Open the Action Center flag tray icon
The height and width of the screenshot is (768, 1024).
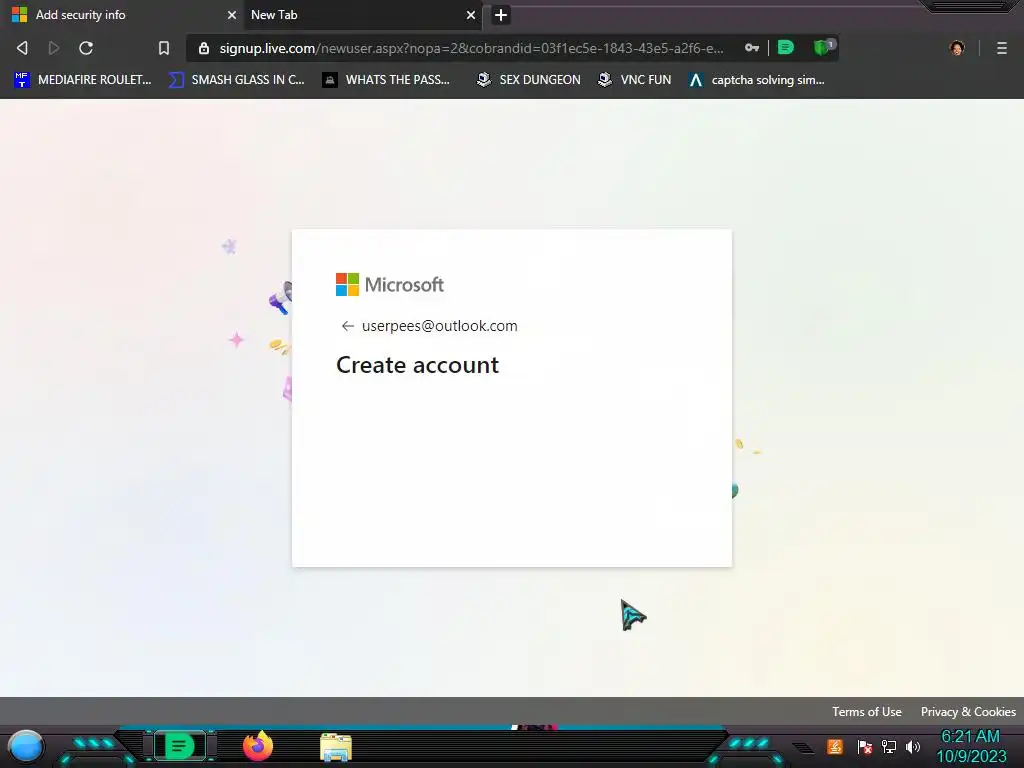pyautogui.click(x=865, y=746)
